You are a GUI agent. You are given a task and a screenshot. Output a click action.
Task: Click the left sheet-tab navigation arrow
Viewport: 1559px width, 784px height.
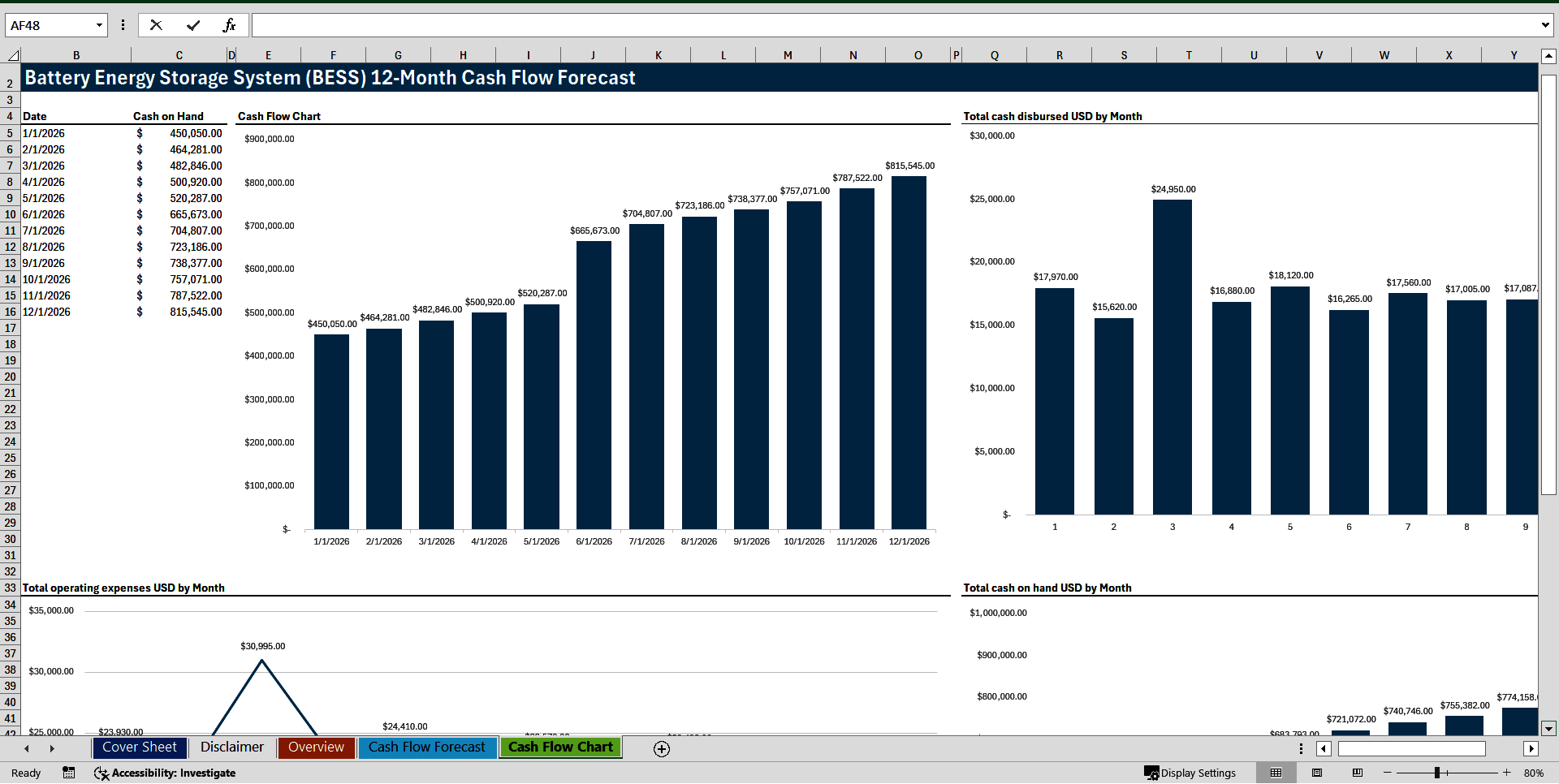[27, 748]
